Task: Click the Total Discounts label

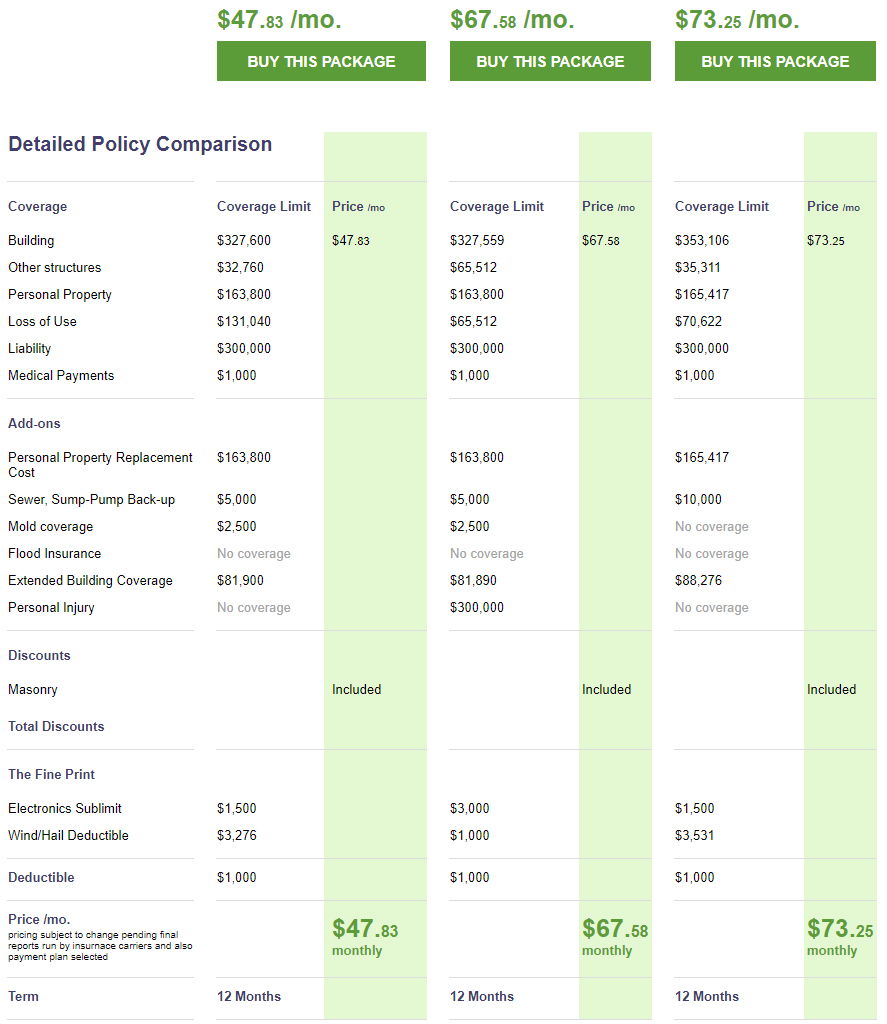Action: pos(56,727)
